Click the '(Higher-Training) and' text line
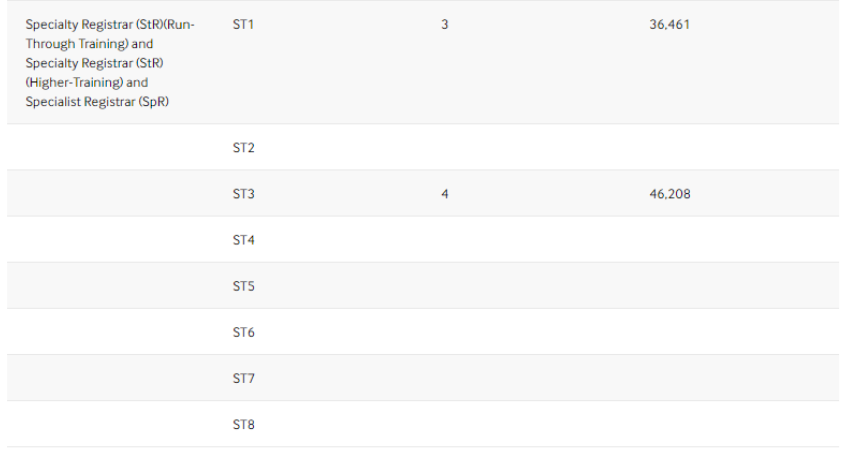The height and width of the screenshot is (455, 855). [86, 83]
